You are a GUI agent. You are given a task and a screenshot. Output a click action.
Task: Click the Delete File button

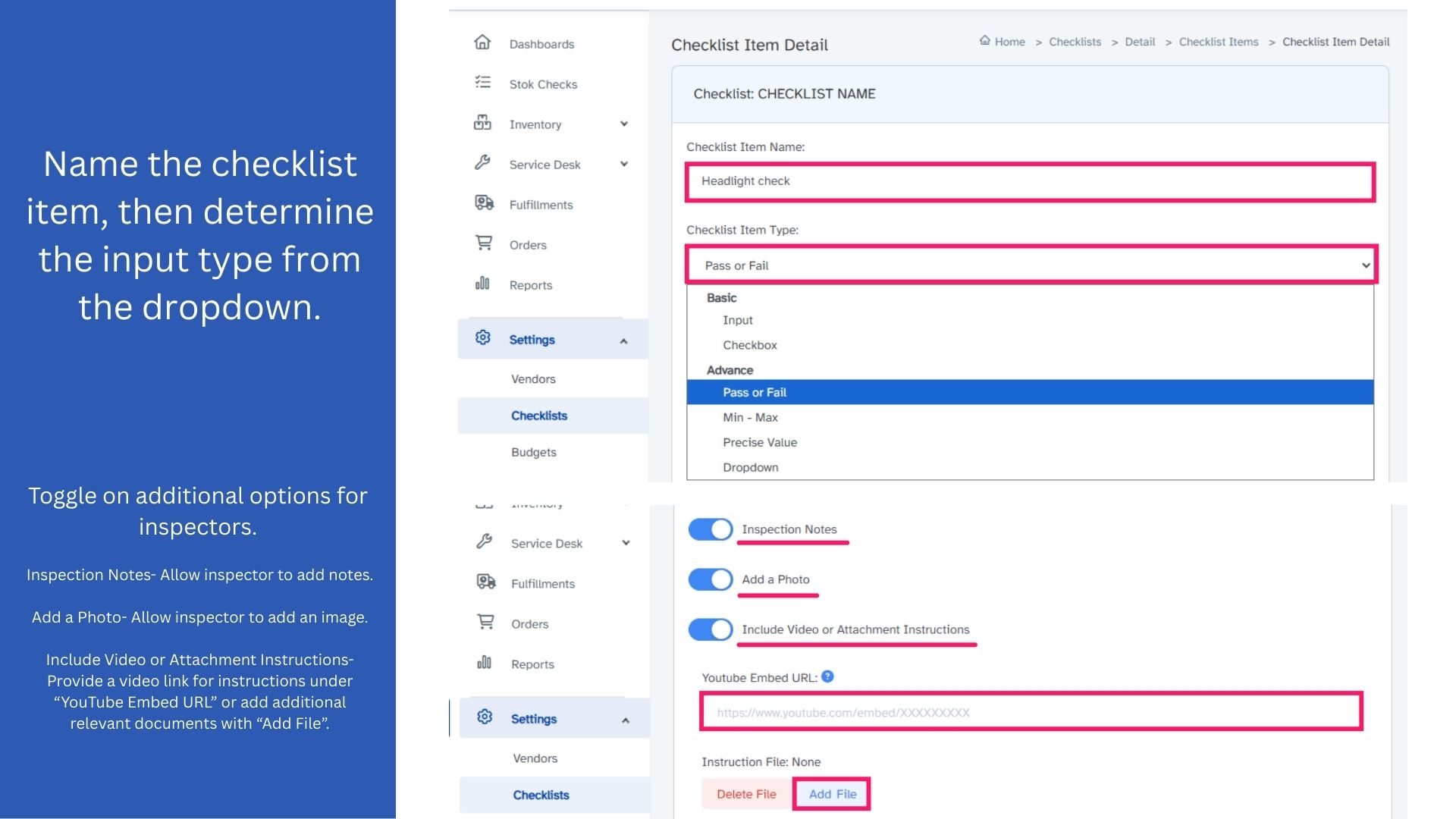pyautogui.click(x=746, y=794)
